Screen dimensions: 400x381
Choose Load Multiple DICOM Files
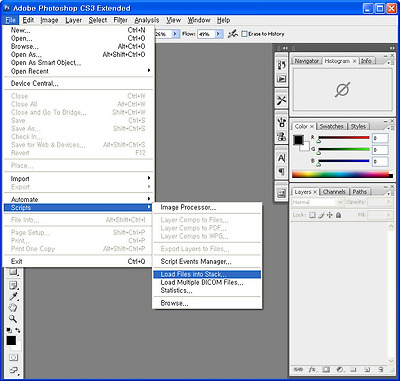207,283
